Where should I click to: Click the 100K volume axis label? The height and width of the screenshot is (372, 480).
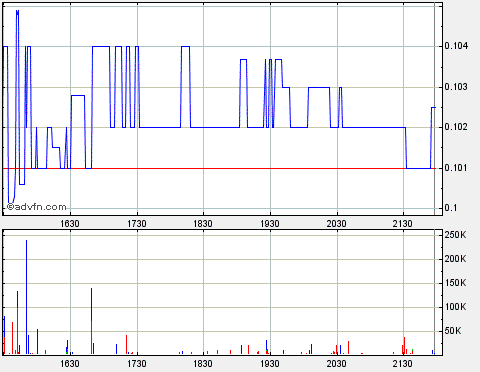455,307
